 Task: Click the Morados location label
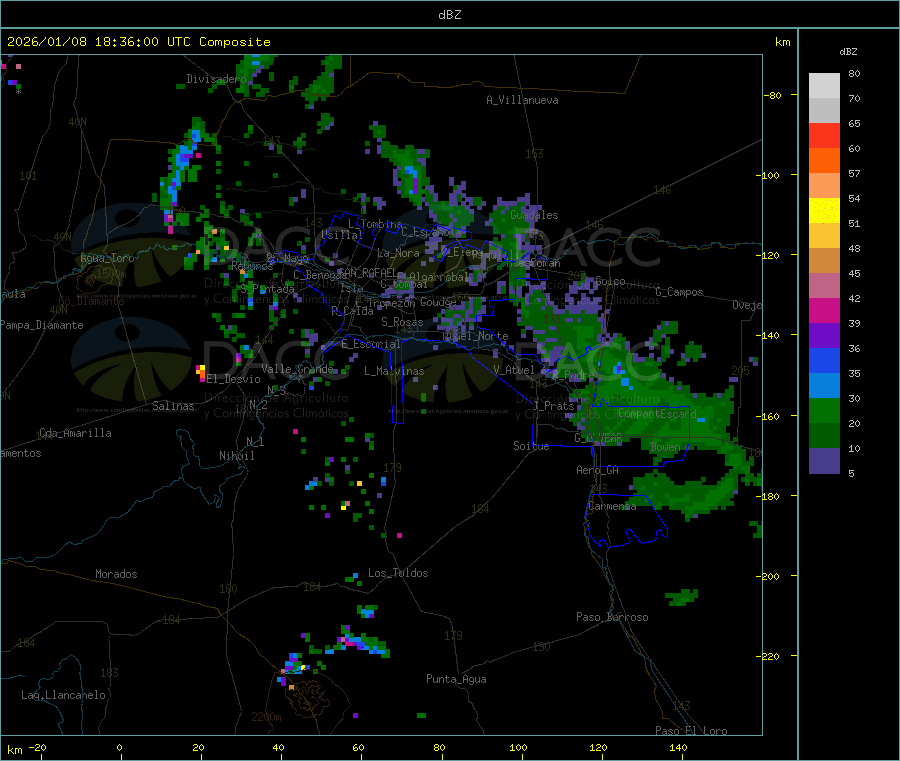click(116, 574)
